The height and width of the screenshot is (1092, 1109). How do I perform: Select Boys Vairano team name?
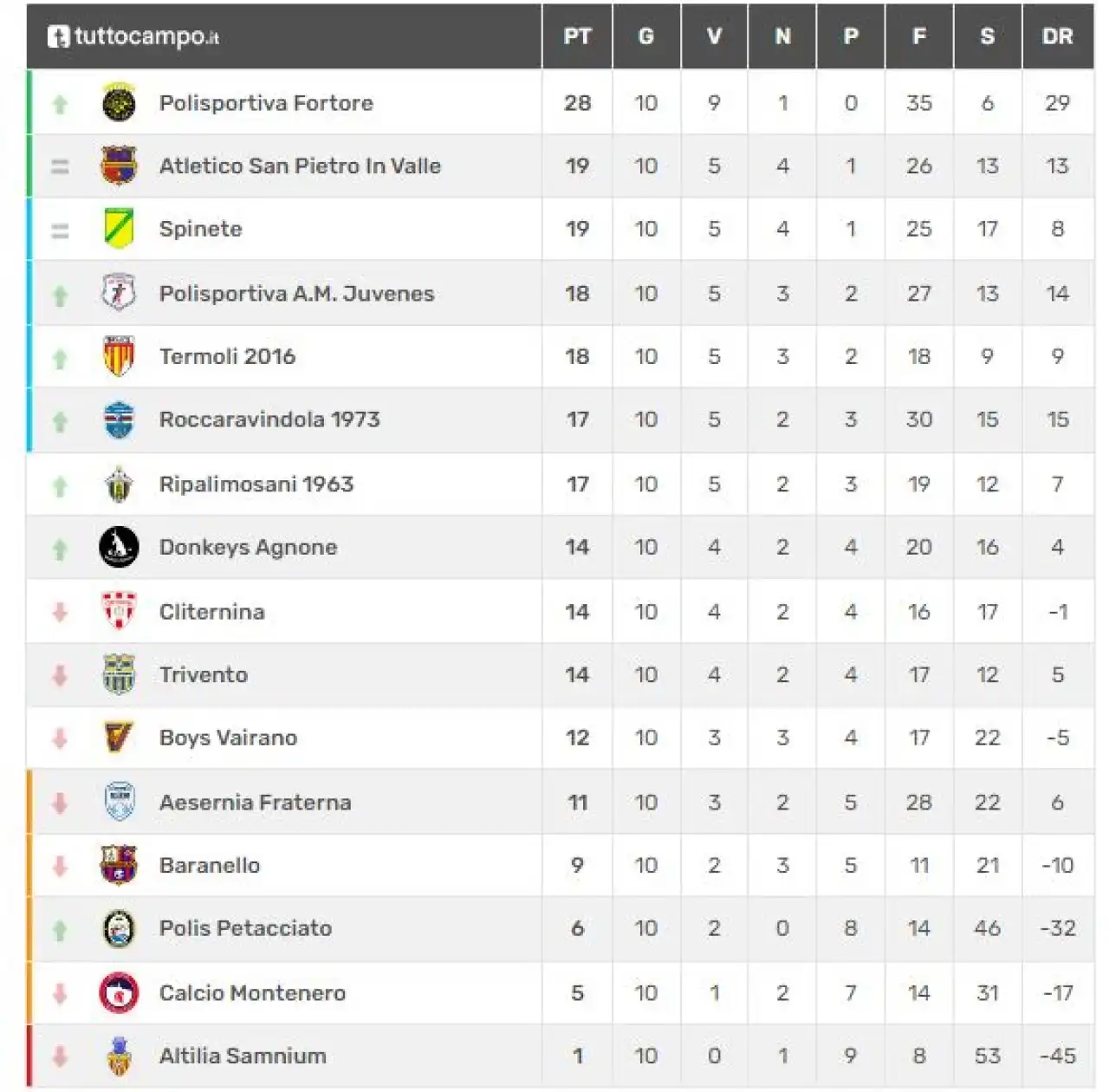click(228, 738)
